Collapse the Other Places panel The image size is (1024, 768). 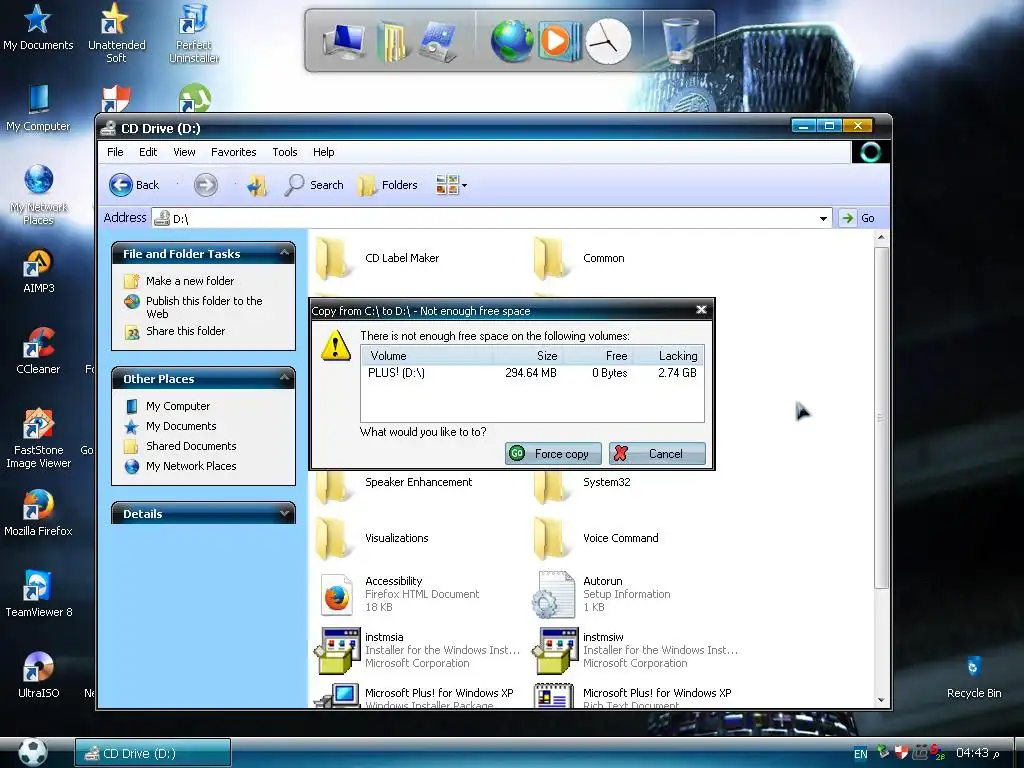point(285,378)
